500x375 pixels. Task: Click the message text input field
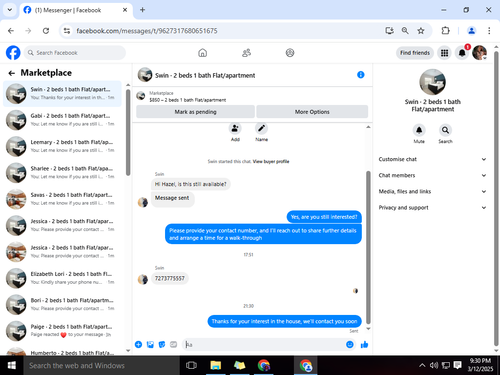point(263,345)
